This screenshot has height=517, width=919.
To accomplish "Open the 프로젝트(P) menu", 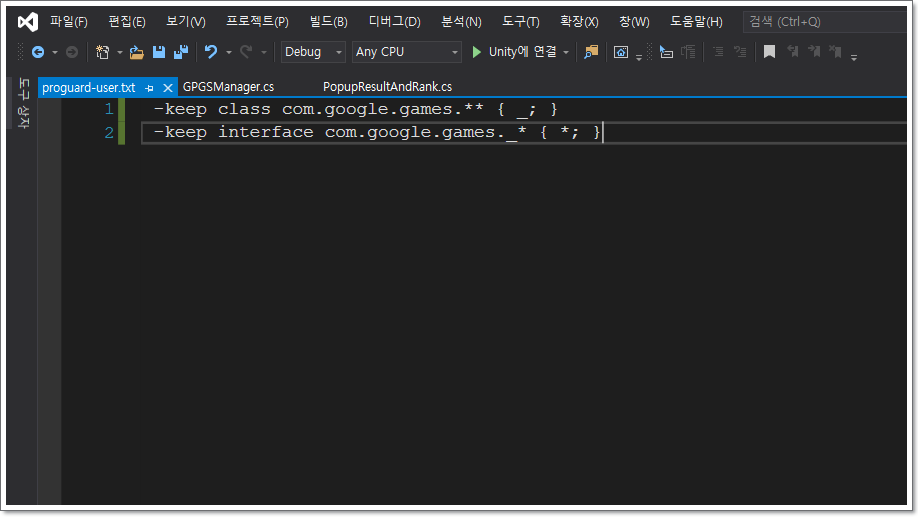I will (257, 22).
